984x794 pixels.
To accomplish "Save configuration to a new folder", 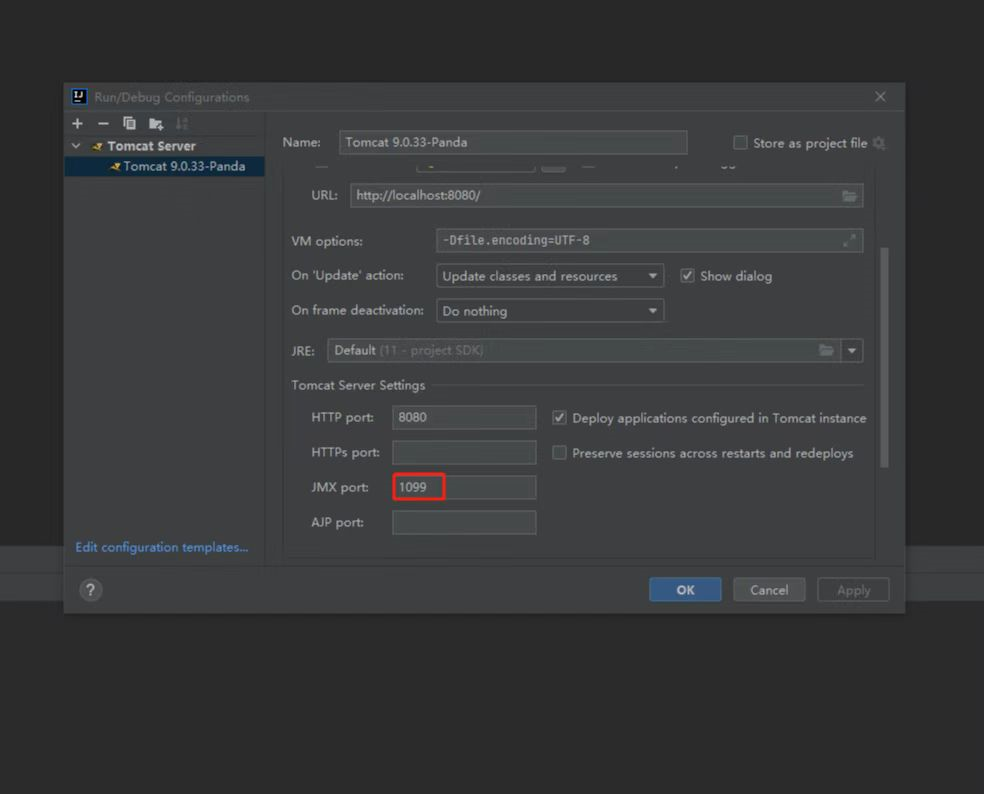I will pyautogui.click(x=156, y=124).
